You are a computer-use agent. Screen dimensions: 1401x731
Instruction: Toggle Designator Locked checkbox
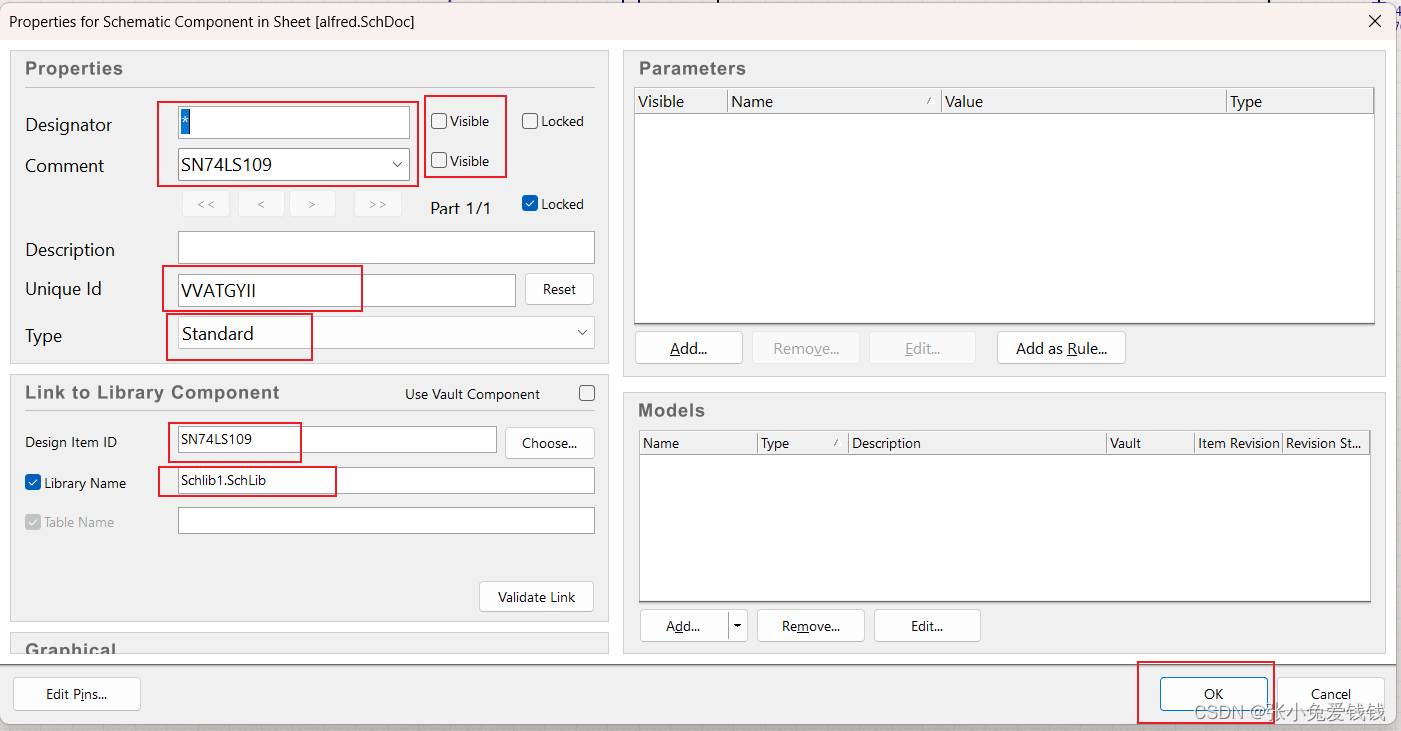tap(530, 121)
